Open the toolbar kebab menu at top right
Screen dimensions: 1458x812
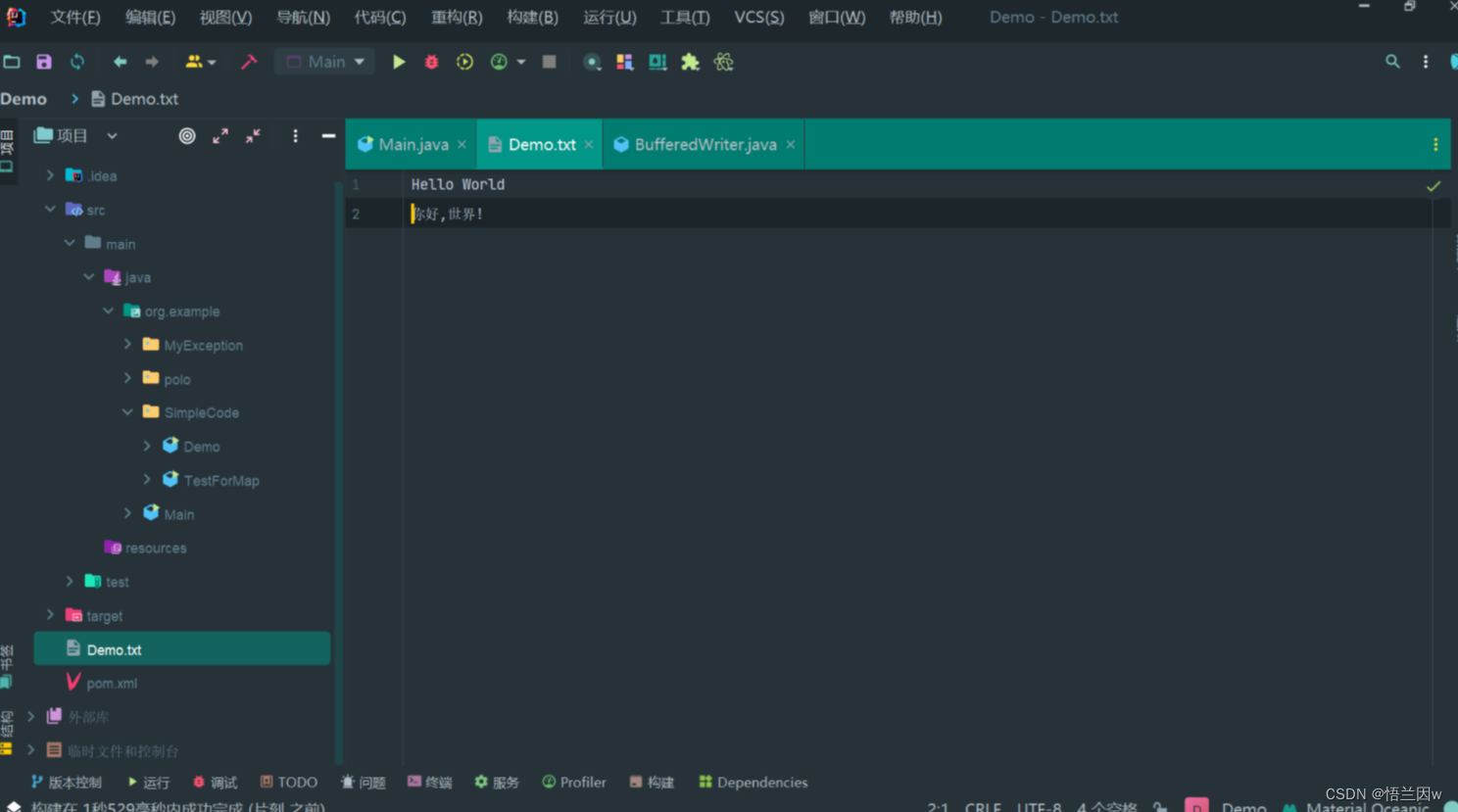click(1426, 62)
